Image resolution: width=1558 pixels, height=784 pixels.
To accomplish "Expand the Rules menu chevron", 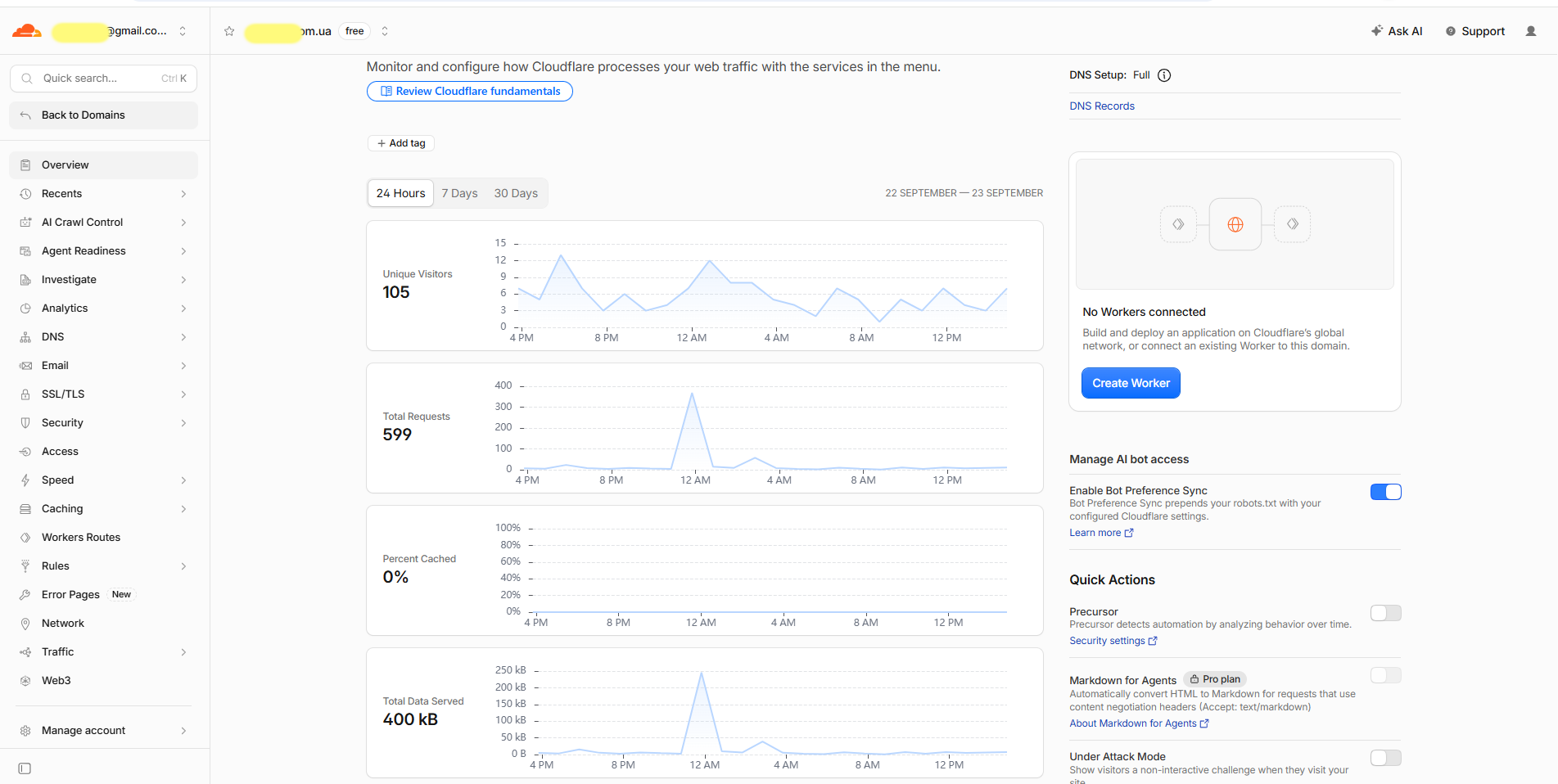I will click(183, 566).
